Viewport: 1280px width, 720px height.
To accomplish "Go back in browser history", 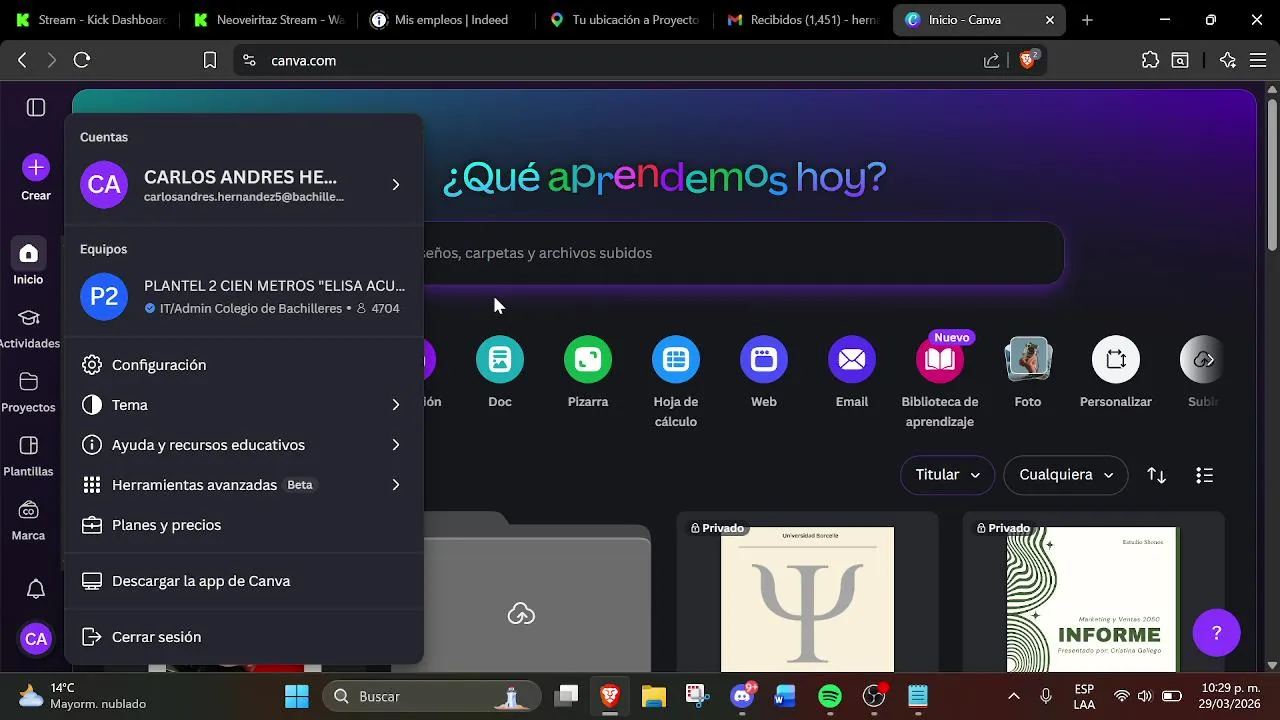I will click(x=22, y=60).
